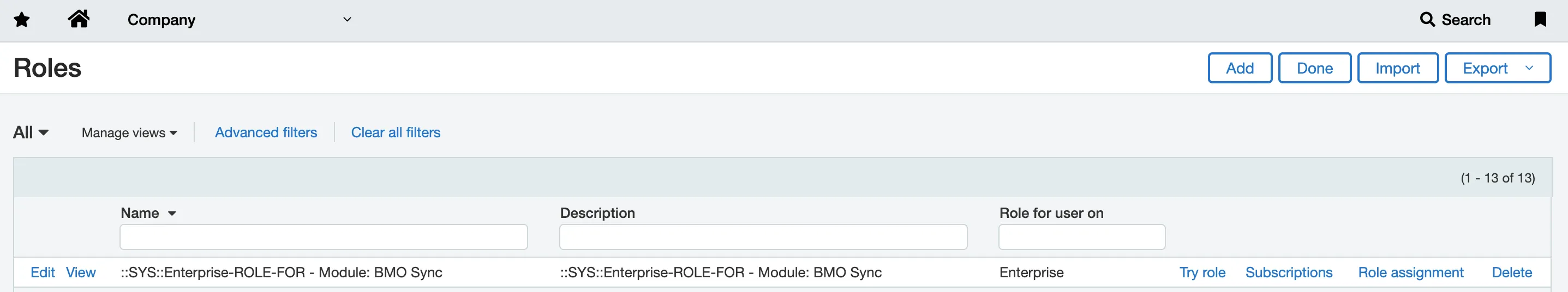Click the favorites star icon
The image size is (1568, 292).
[22, 20]
